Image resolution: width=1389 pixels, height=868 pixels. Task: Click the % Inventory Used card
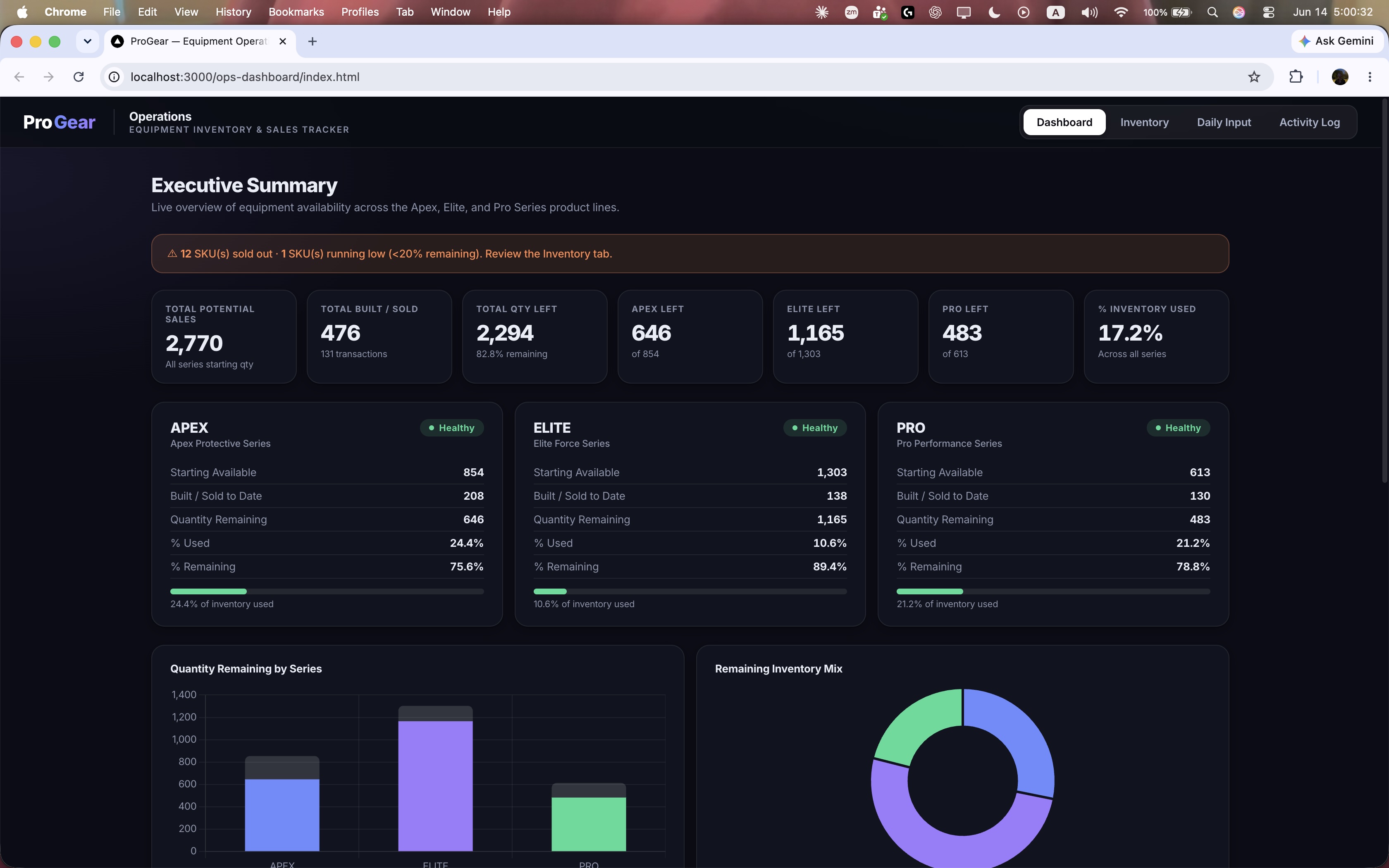(x=1156, y=336)
